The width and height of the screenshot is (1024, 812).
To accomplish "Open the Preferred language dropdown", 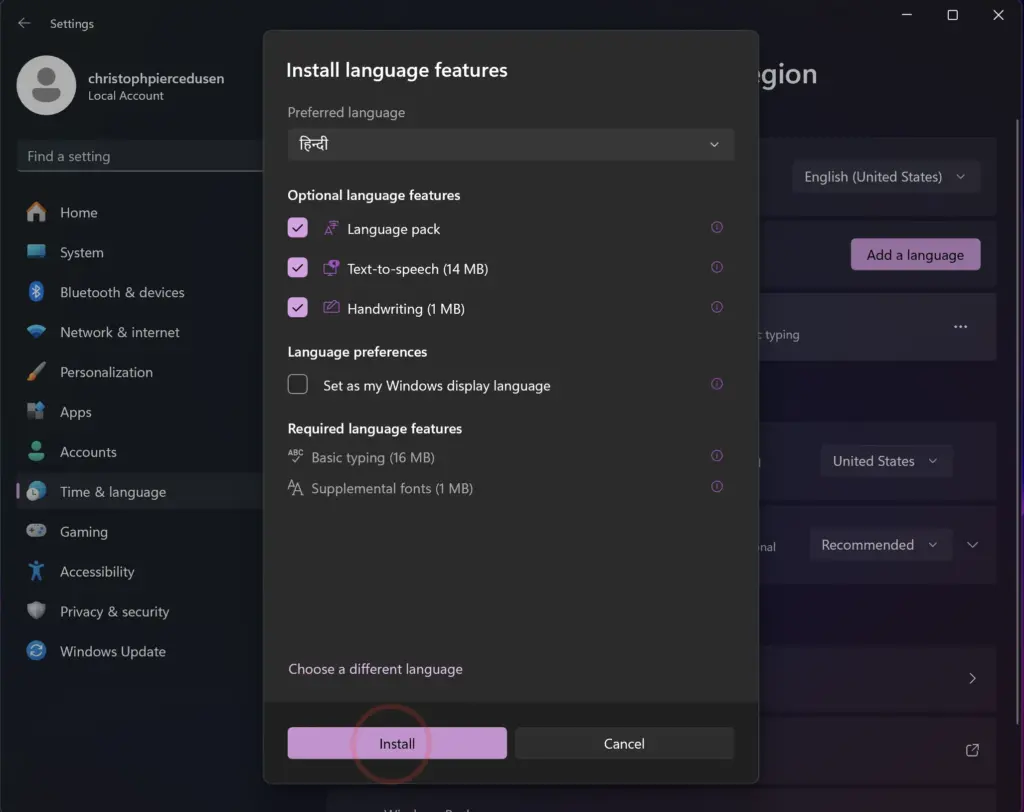I will pos(510,144).
